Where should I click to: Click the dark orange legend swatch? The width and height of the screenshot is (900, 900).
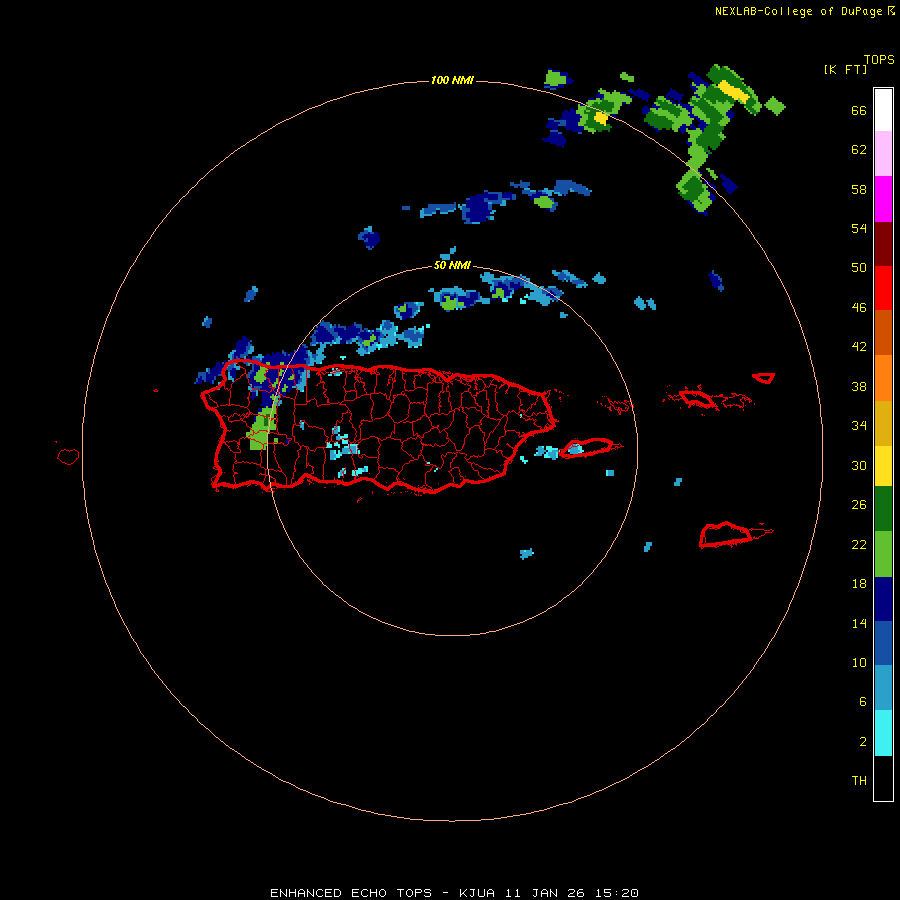tap(883, 332)
